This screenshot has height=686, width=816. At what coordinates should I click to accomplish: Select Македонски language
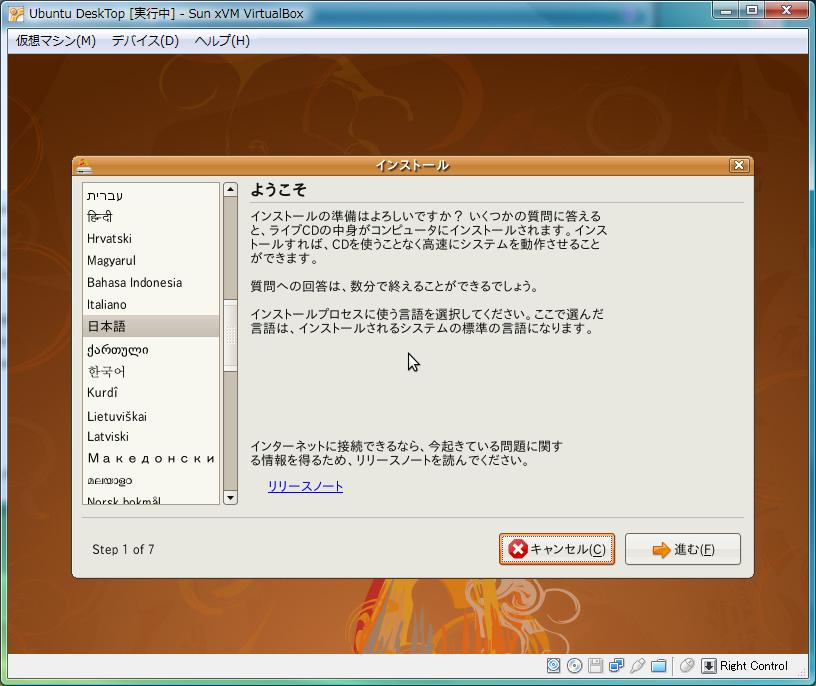click(150, 459)
